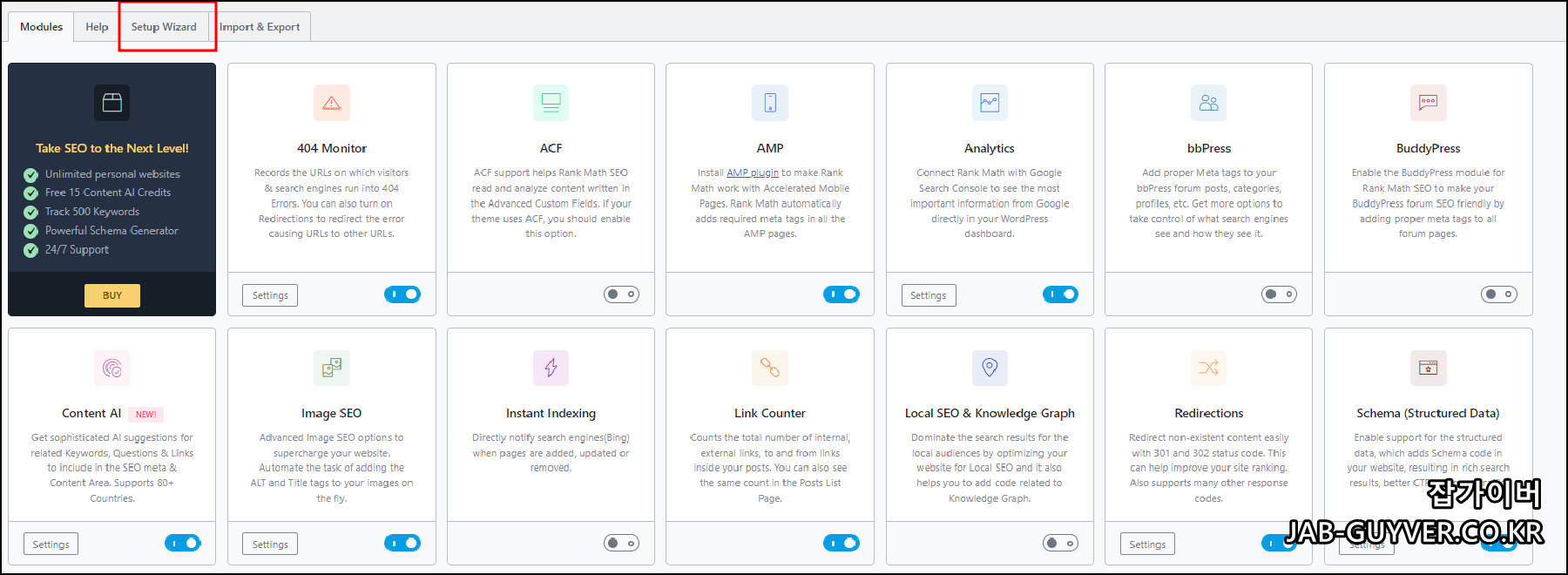Click the Analytics chart icon
Screen dimensions: 1568x575
click(990, 103)
